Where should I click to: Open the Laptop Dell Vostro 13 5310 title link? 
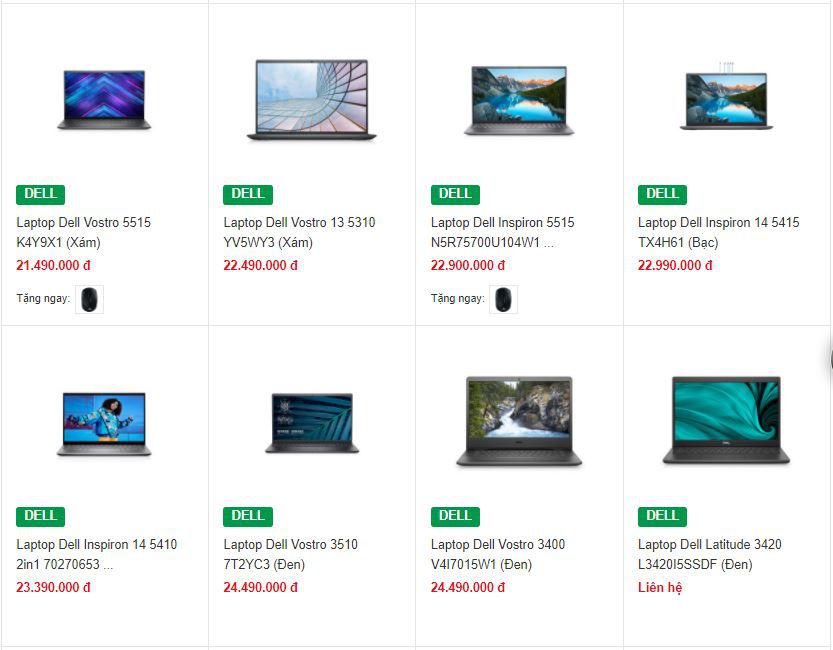click(299, 232)
